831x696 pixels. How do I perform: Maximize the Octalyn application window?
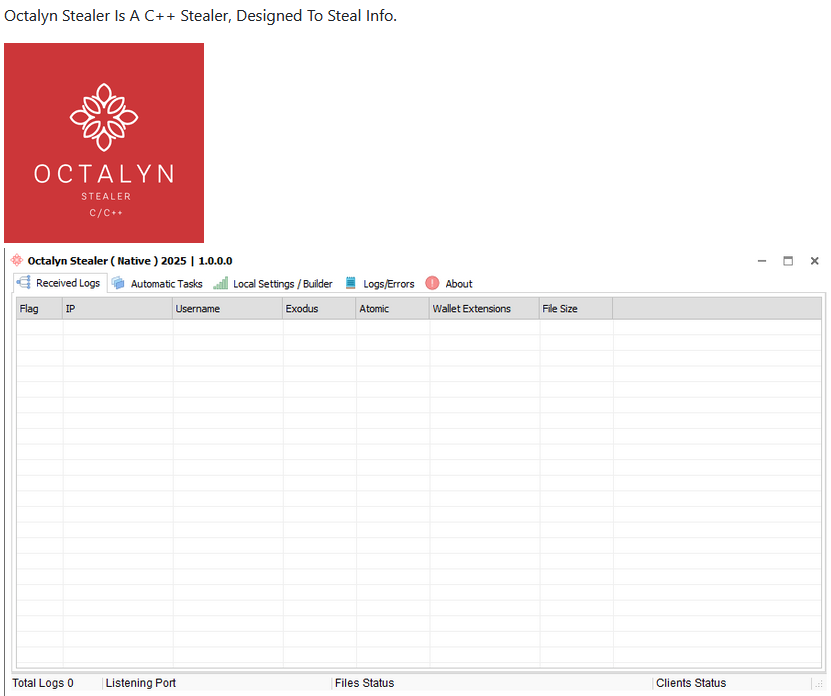click(x=788, y=261)
